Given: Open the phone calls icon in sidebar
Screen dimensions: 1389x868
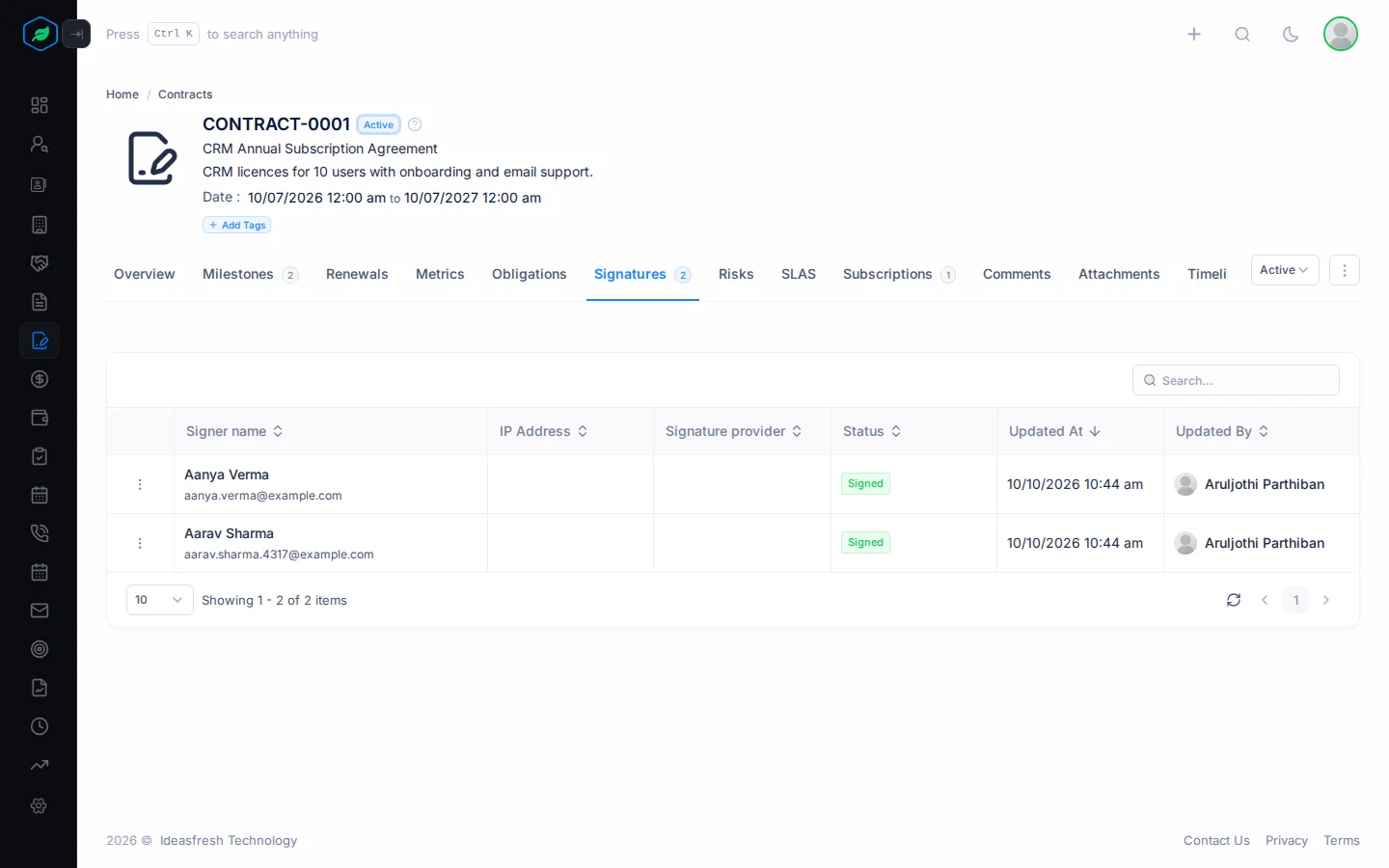Looking at the screenshot, I should coord(40,533).
